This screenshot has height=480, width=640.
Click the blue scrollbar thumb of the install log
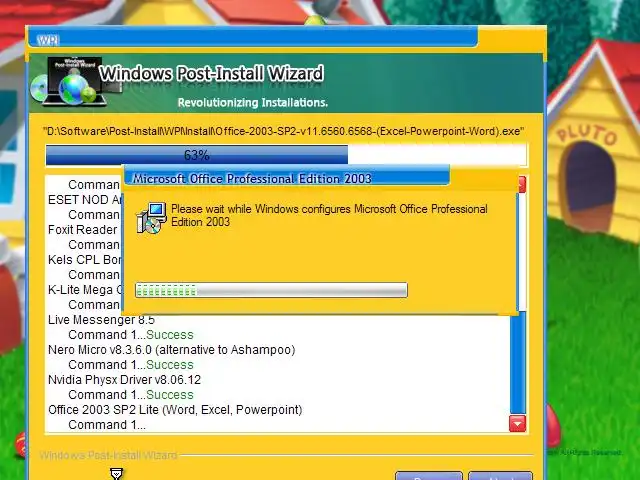coord(518,363)
